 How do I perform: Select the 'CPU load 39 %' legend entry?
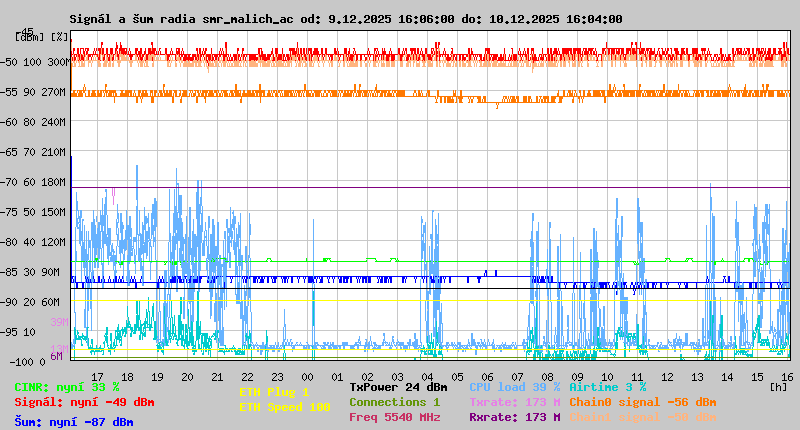coord(515,388)
